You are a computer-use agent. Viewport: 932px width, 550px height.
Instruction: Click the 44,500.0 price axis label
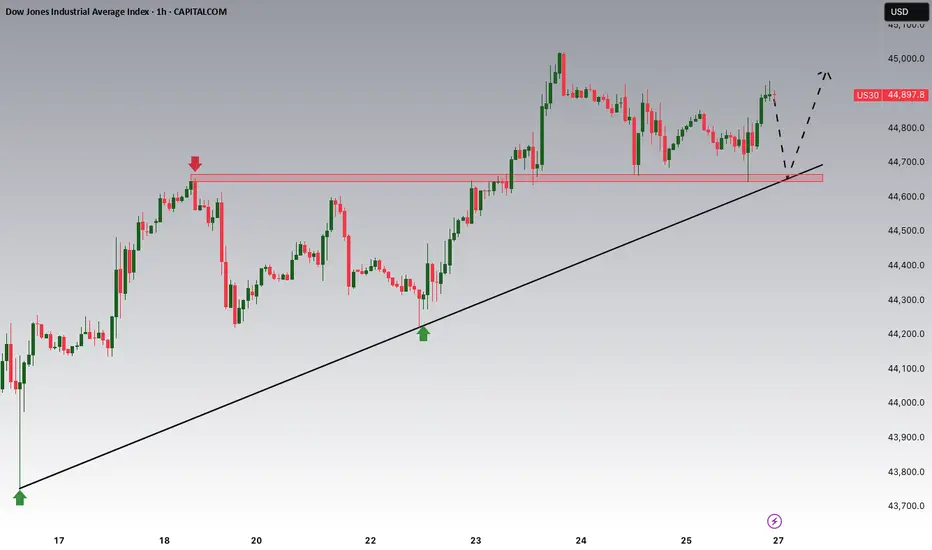(x=906, y=230)
